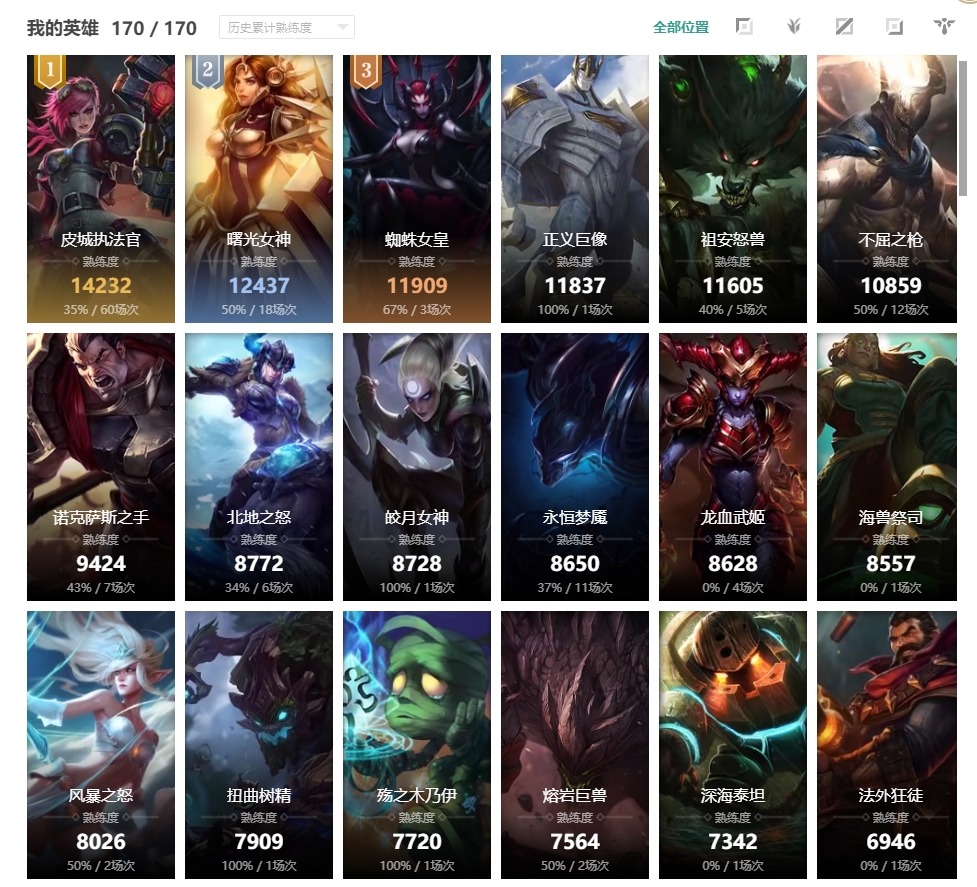Click the 我的英雄 170 / 170 heading
This screenshot has width=977, height=887.
(x=112, y=28)
